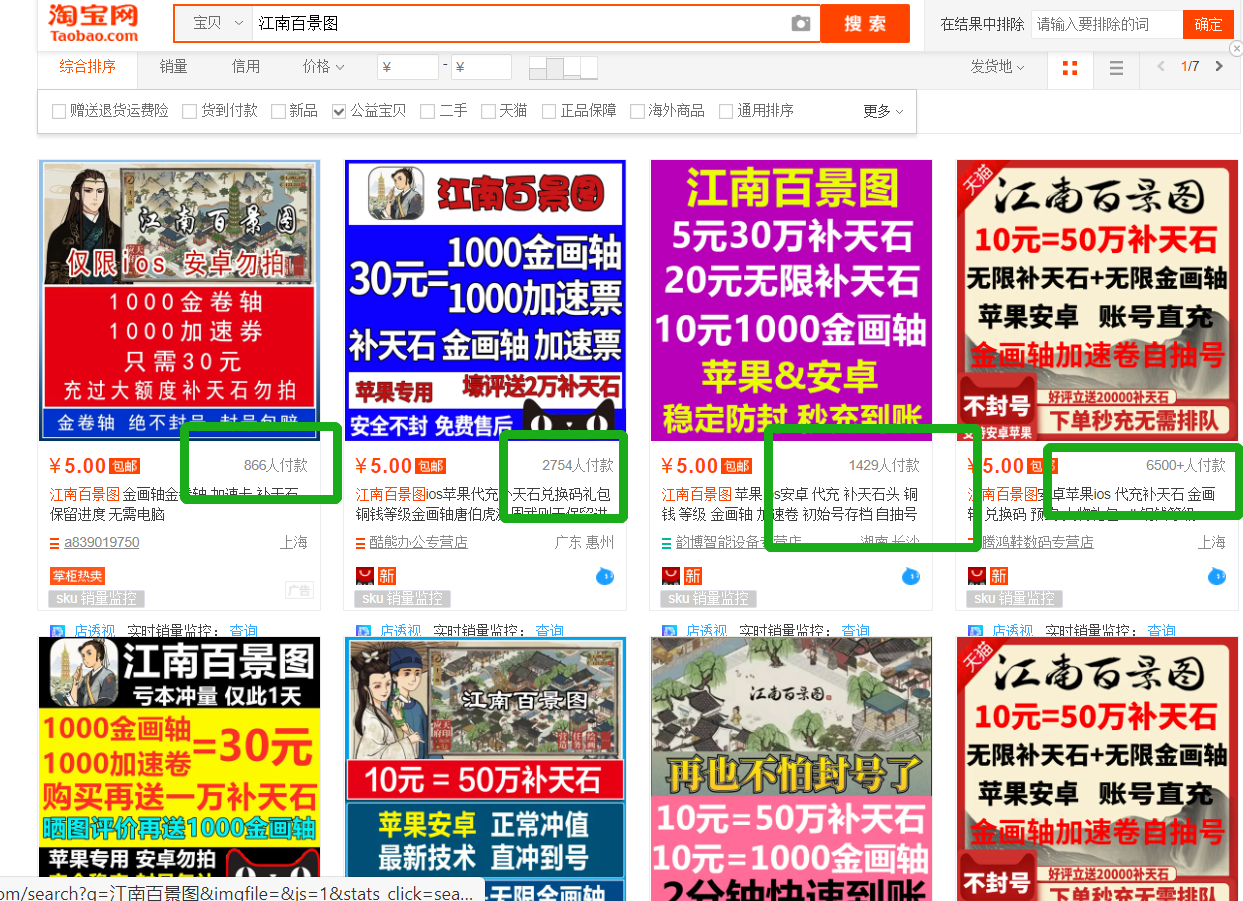Click the orange 搜索 button
The image size is (1243, 901).
[x=865, y=23]
